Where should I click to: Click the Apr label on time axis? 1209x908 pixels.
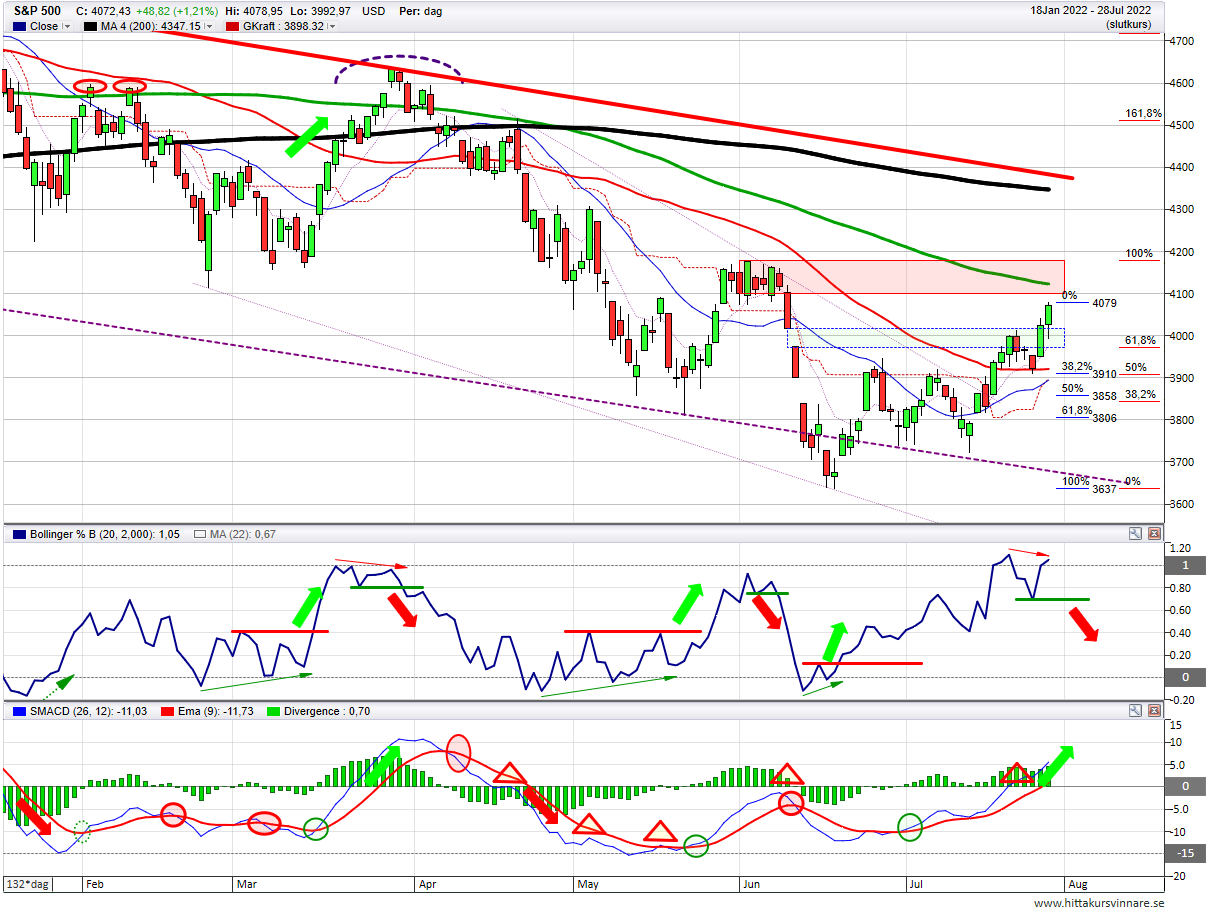(427, 885)
